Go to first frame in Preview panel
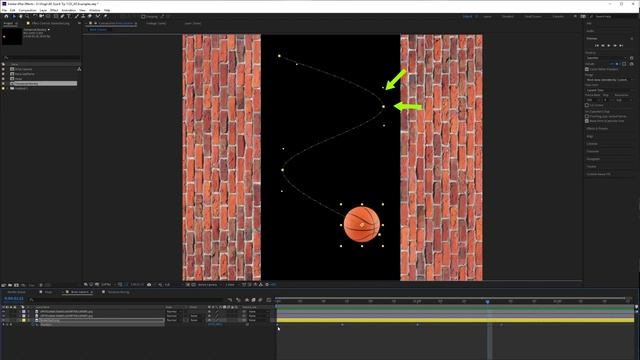The height and width of the screenshot is (360, 640). [597, 46]
